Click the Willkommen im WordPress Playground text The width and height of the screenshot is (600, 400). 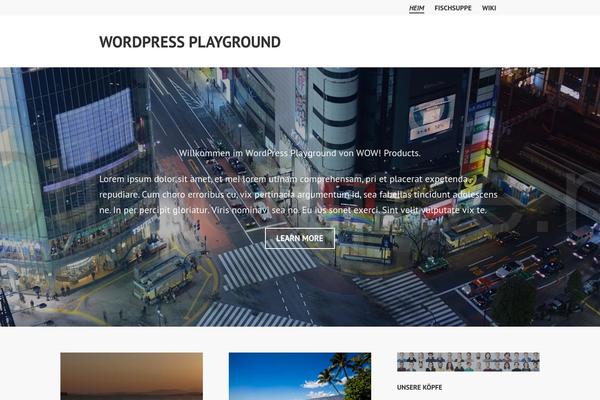pyautogui.click(x=300, y=153)
